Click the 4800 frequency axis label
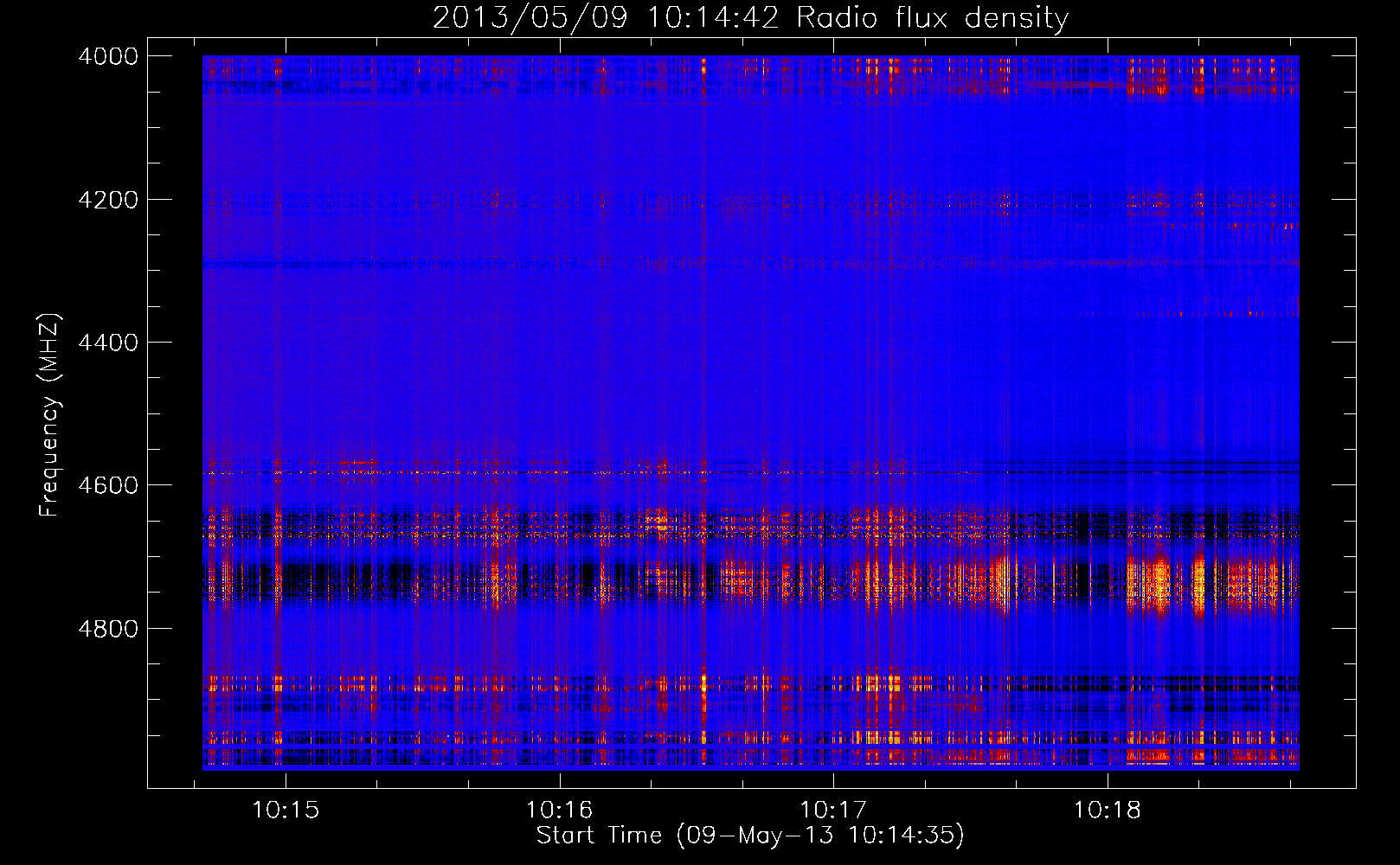1400x865 pixels. coord(108,629)
